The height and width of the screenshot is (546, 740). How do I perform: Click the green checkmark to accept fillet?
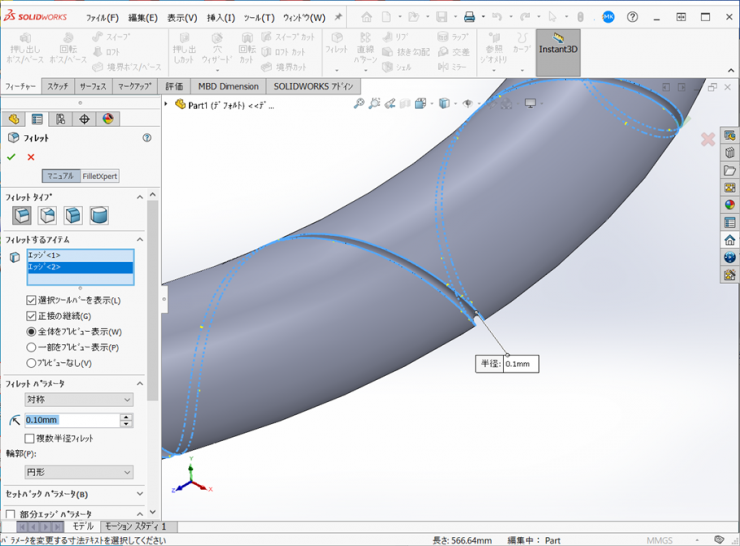tap(11, 157)
